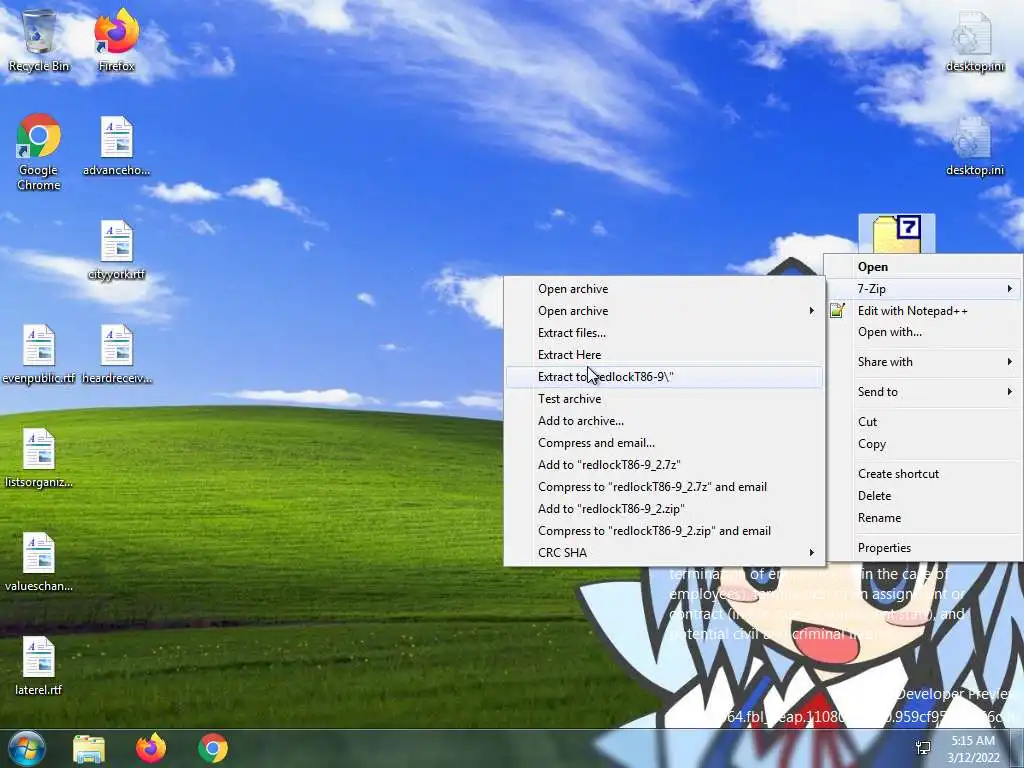The width and height of the screenshot is (1024, 768).
Task: Select the cityyork.rtf file icon
Action: [116, 249]
